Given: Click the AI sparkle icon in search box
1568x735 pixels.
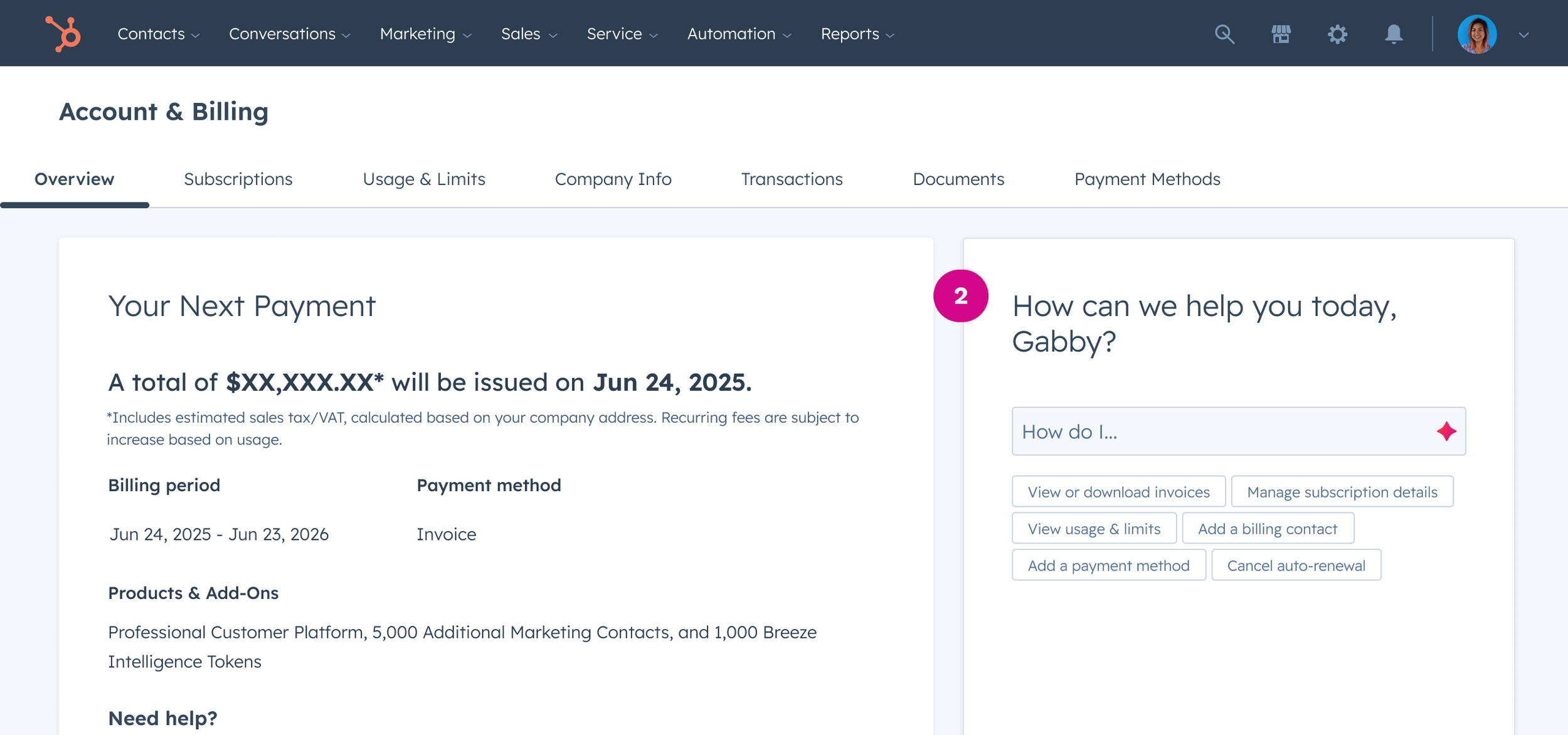Looking at the screenshot, I should coord(1446,431).
